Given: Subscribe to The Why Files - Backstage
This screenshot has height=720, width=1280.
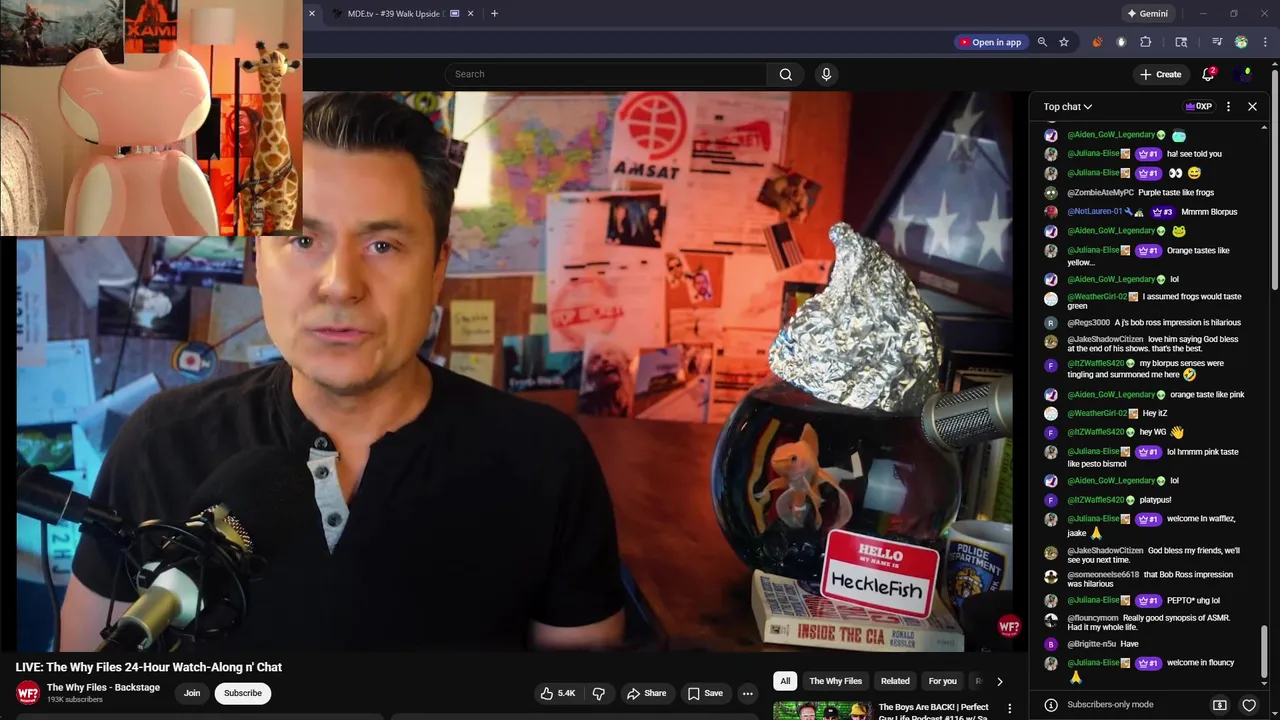Looking at the screenshot, I should [242, 693].
